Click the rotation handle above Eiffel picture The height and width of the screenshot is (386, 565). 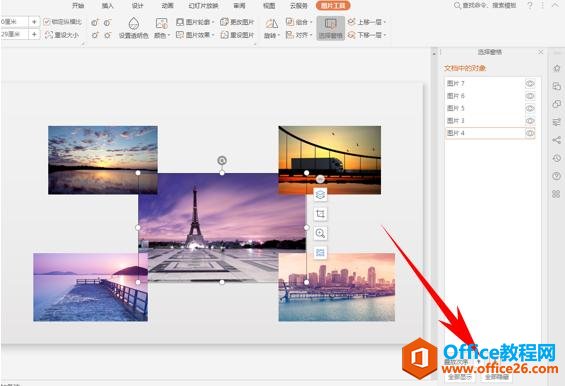[x=222, y=160]
